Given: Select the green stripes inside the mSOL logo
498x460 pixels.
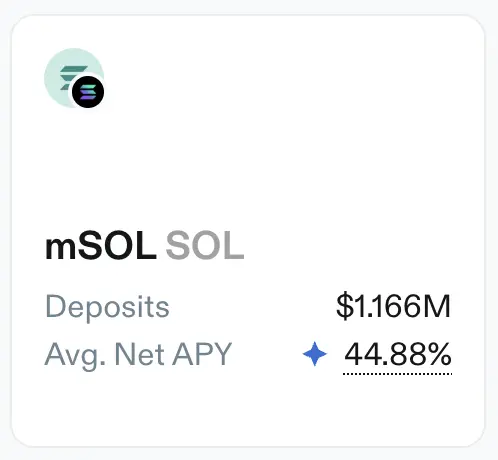Looking at the screenshot, I should coord(71,75).
